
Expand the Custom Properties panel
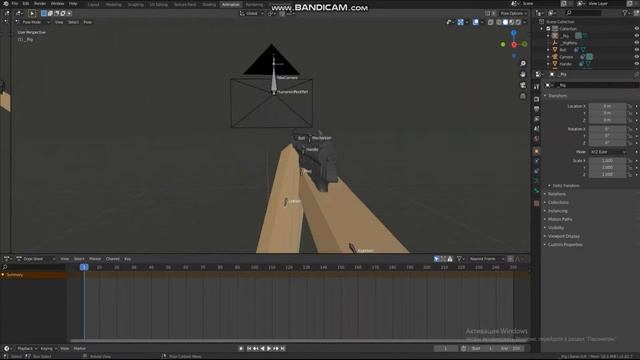(x=564, y=244)
